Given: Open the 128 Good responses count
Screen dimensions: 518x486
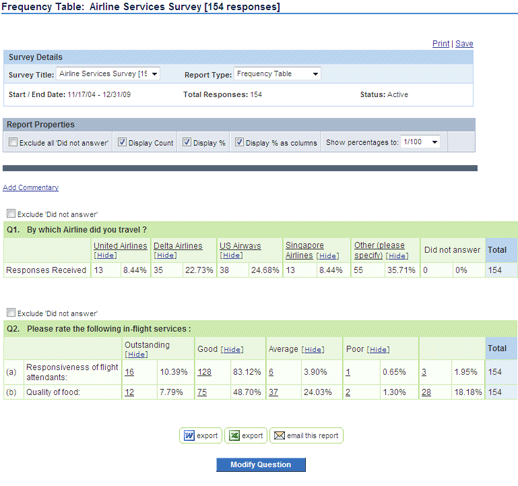Looking at the screenshot, I should (x=204, y=372).
